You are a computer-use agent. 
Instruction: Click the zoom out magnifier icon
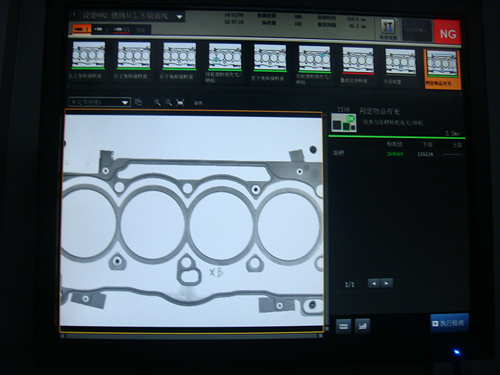(169, 103)
